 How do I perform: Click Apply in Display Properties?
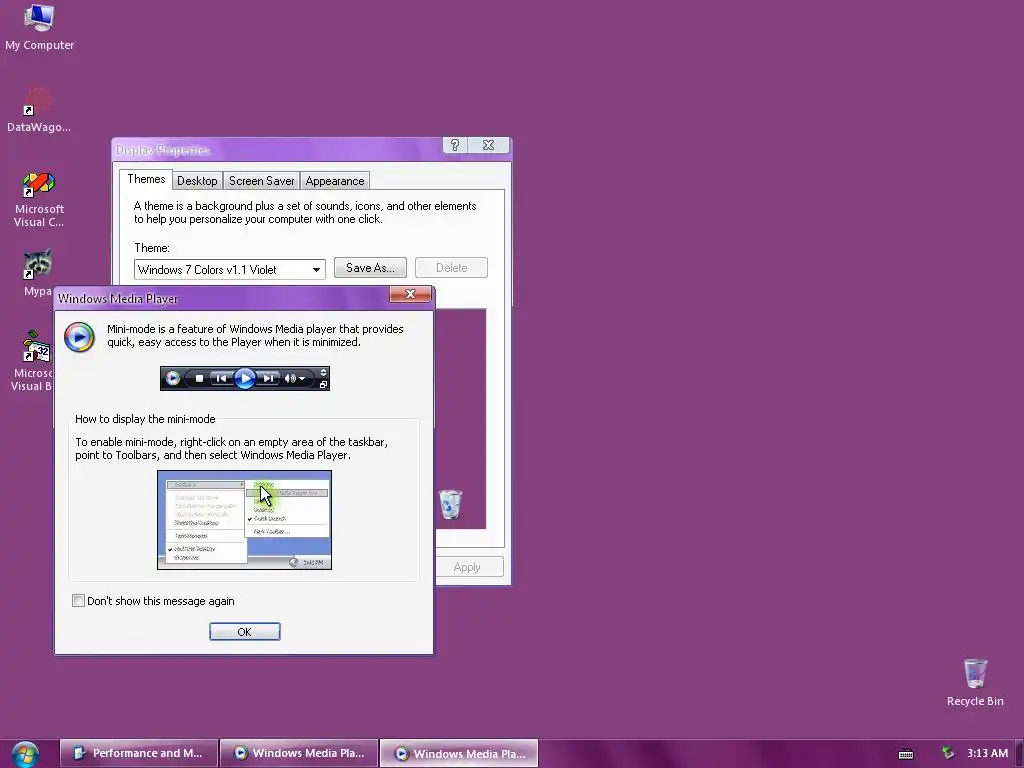[x=468, y=567]
